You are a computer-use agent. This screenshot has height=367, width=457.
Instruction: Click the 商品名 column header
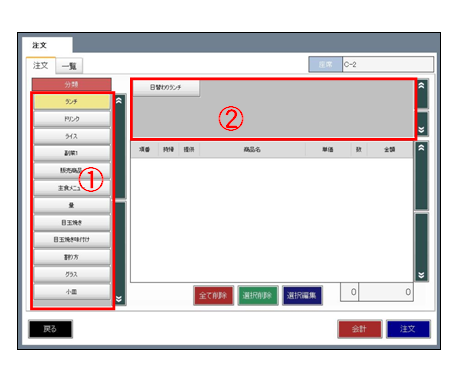[x=252, y=150]
